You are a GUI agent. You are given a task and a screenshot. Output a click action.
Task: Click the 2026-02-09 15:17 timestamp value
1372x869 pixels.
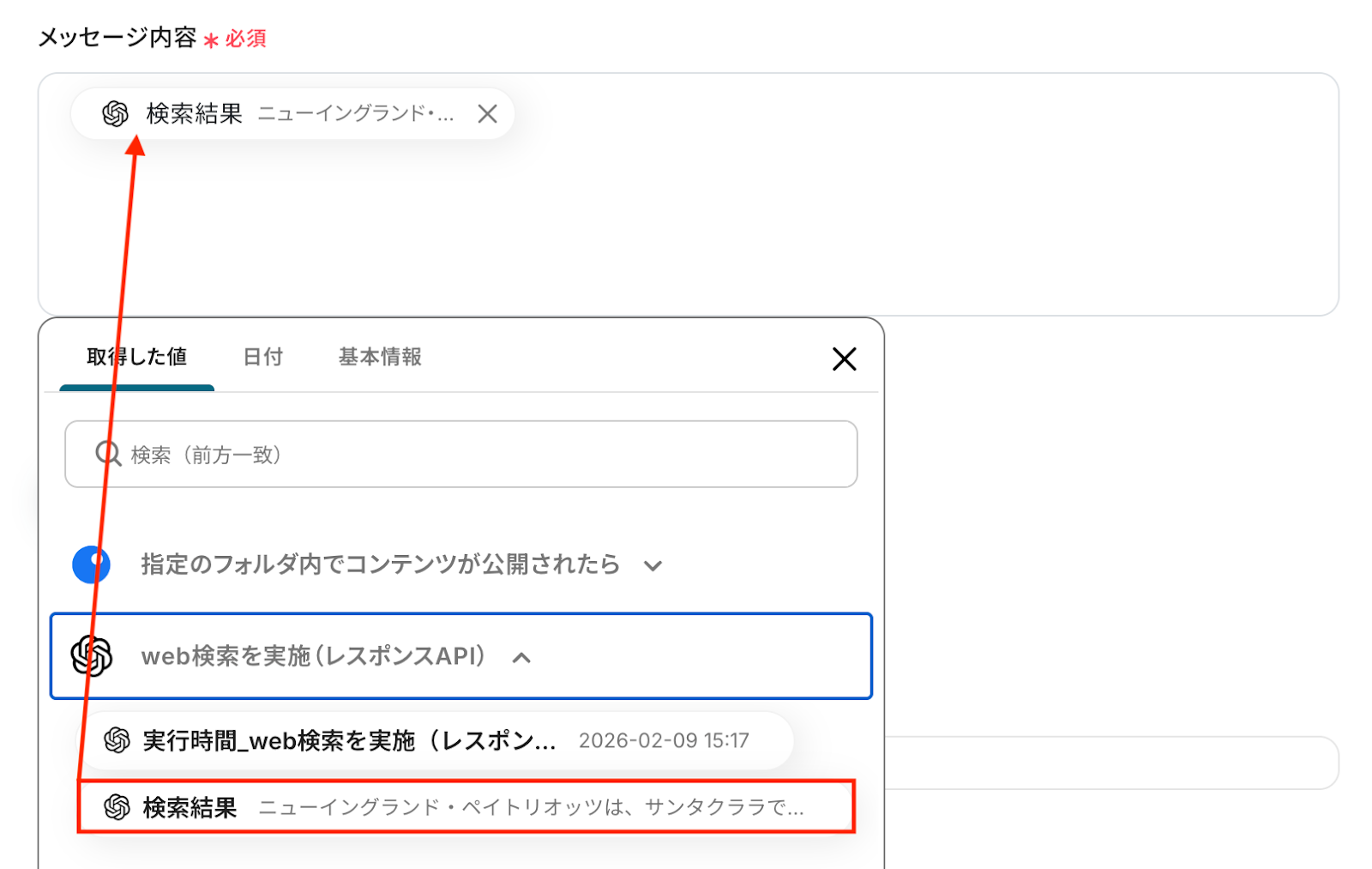point(664,740)
